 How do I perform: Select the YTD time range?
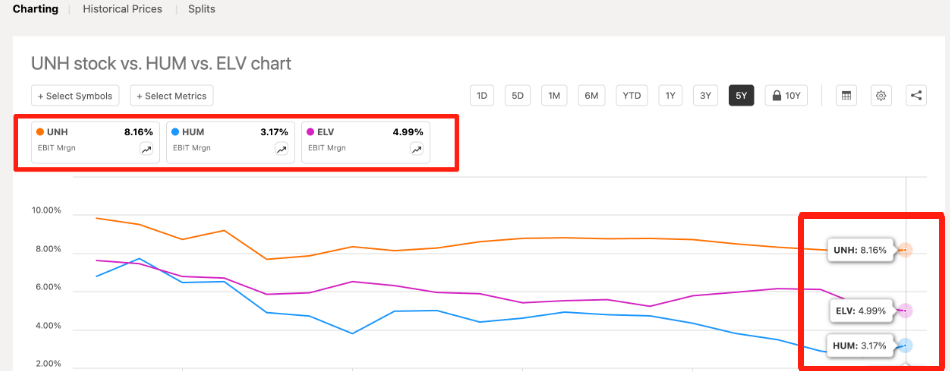(x=632, y=96)
